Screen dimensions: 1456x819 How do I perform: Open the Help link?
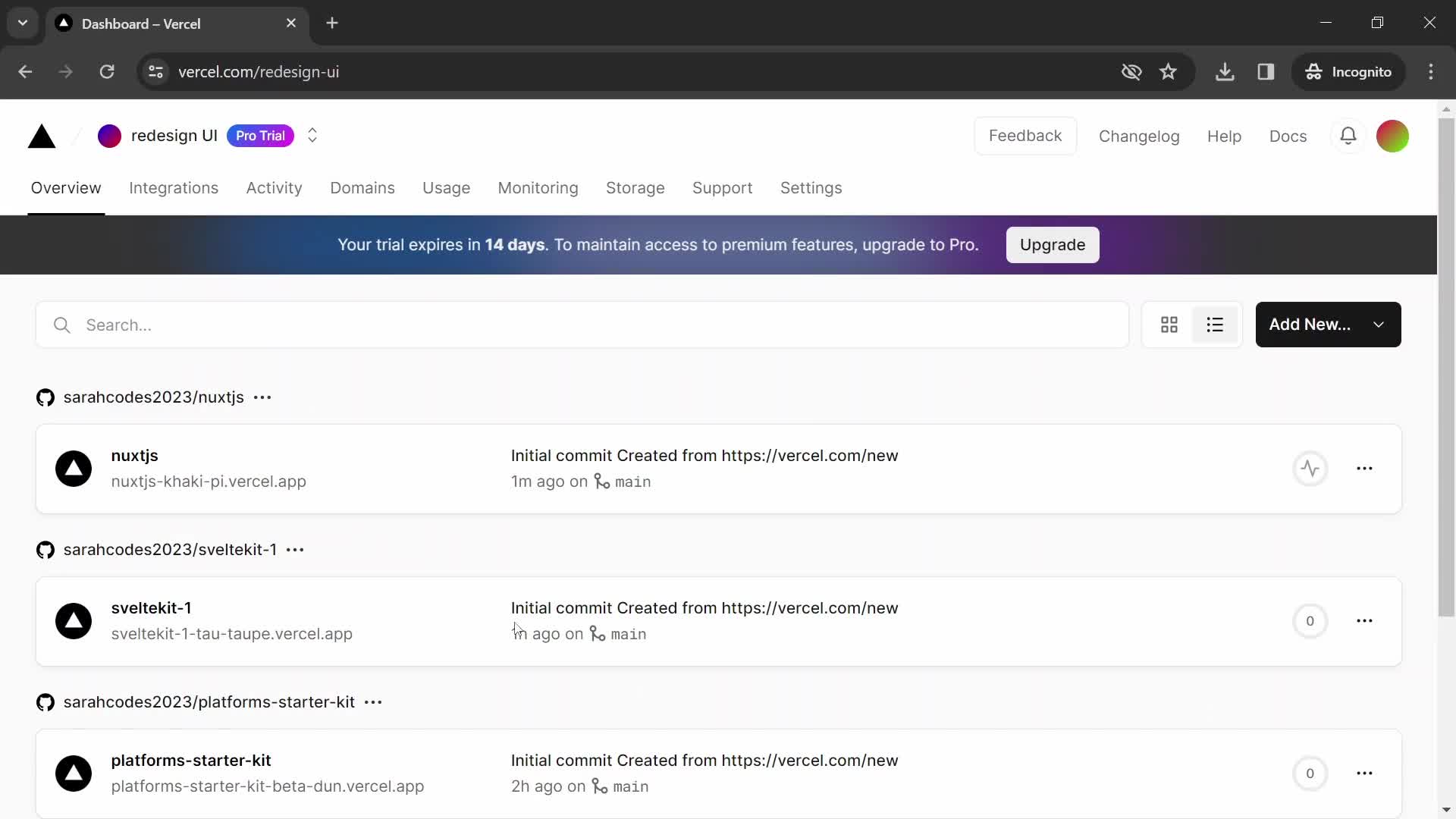click(x=1224, y=136)
